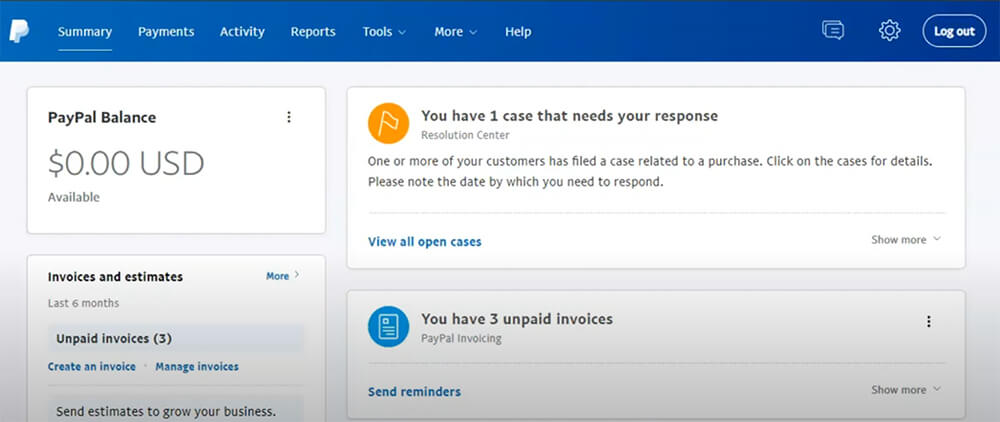
Task: Click the $0.00 USD balance amount
Action: pyautogui.click(x=126, y=164)
